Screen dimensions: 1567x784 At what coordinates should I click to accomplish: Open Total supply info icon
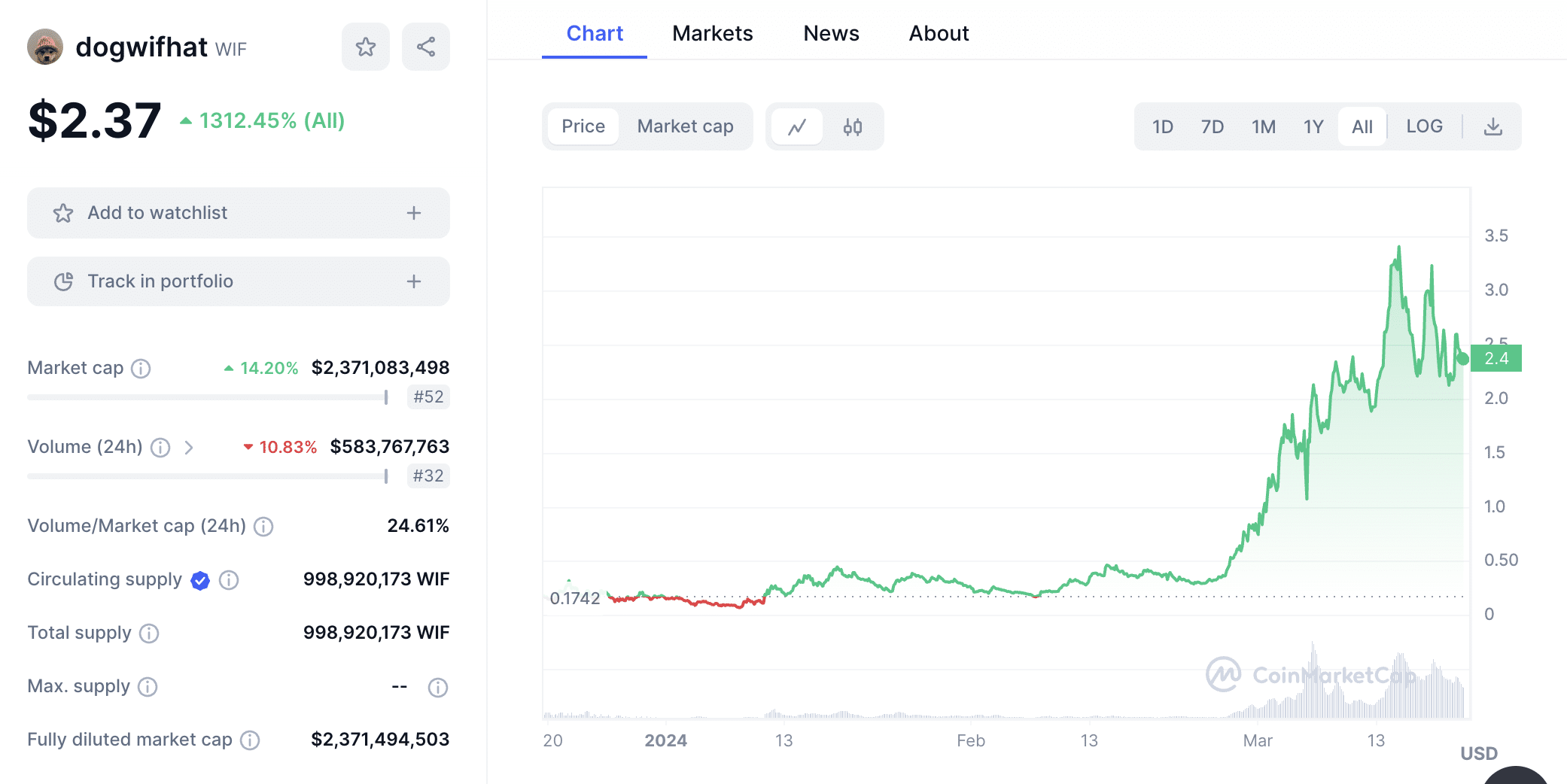[x=149, y=634]
